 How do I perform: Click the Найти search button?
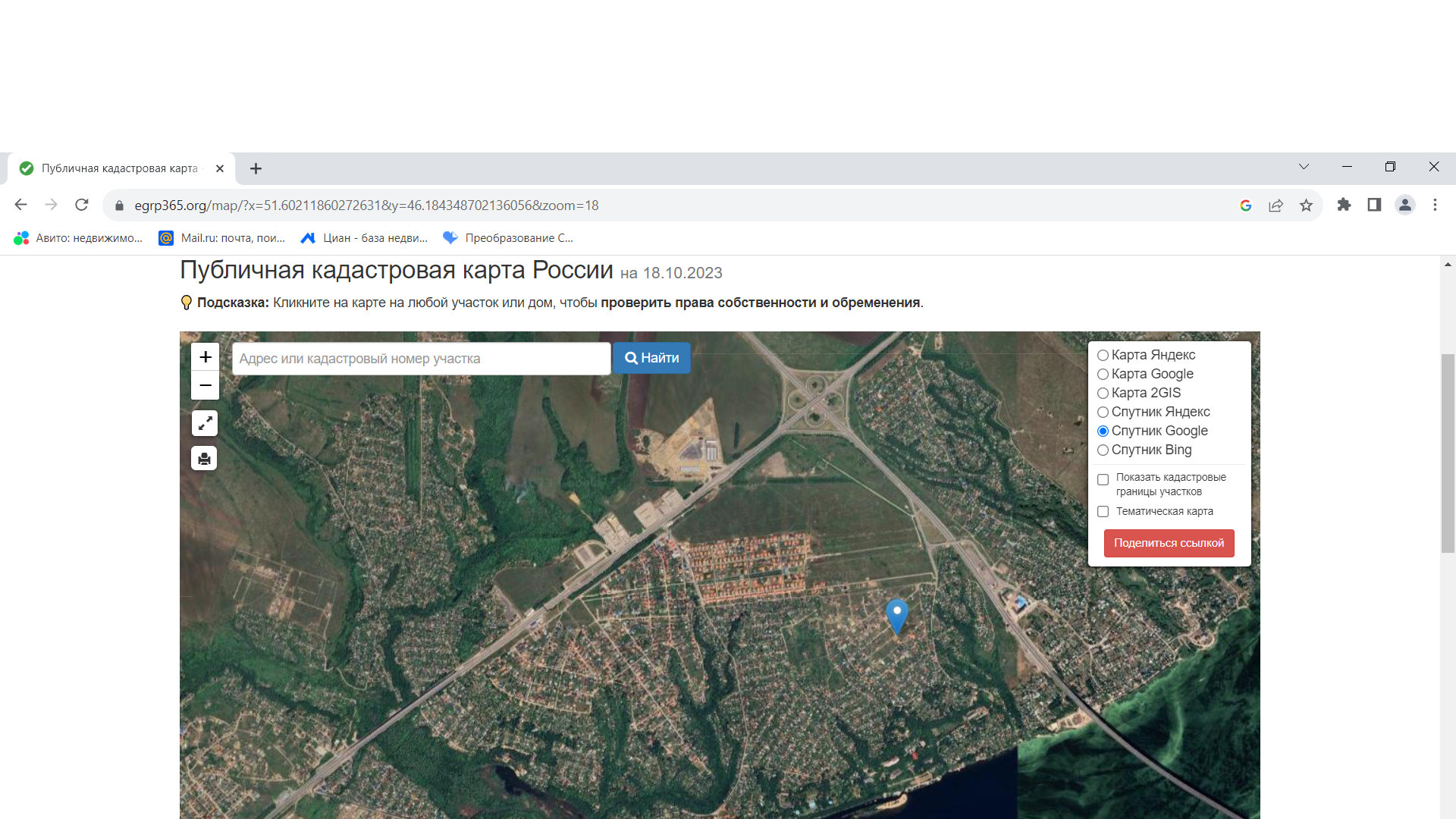coord(651,358)
